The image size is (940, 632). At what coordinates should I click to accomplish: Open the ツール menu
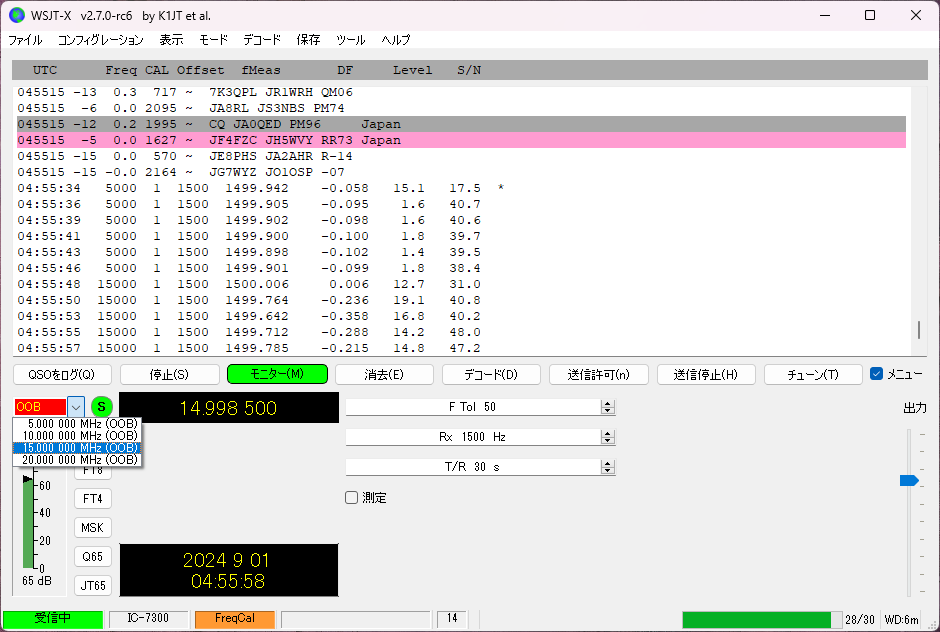coord(351,40)
